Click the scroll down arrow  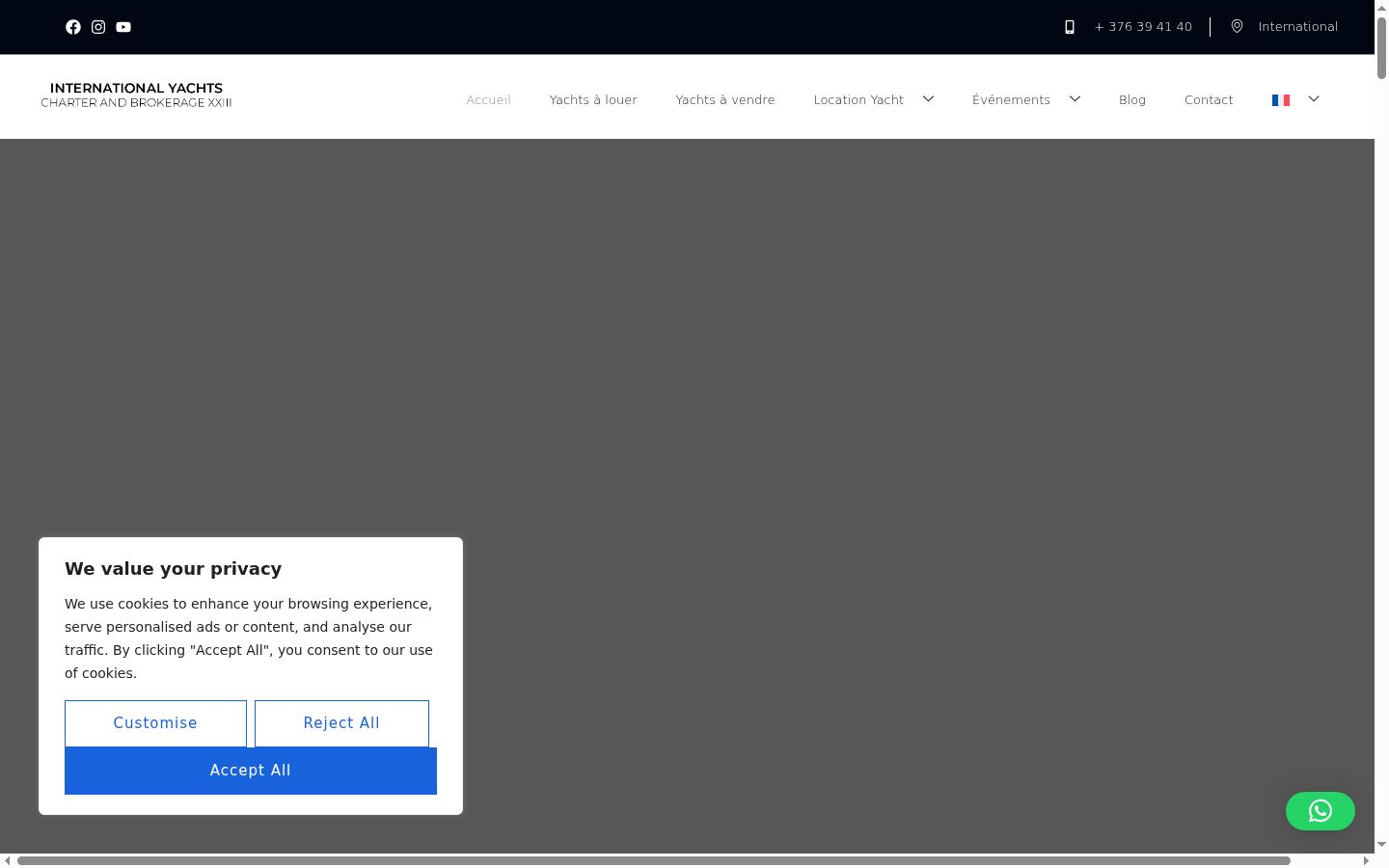pyautogui.click(x=1381, y=845)
